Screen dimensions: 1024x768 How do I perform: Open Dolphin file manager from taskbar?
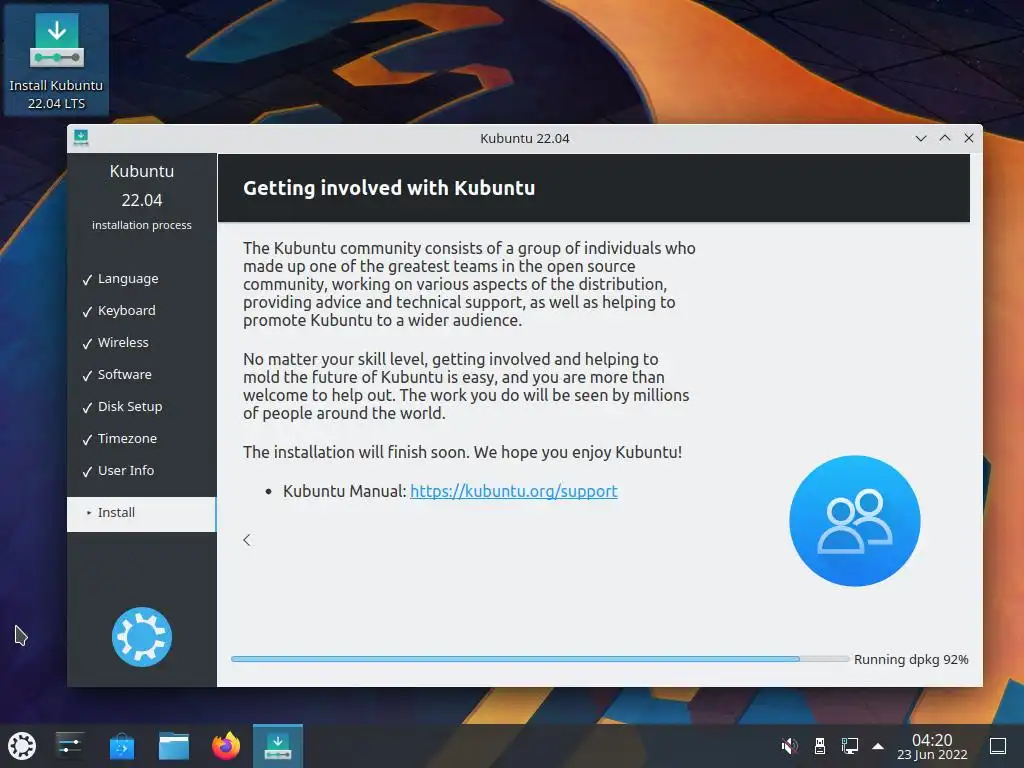click(x=174, y=746)
